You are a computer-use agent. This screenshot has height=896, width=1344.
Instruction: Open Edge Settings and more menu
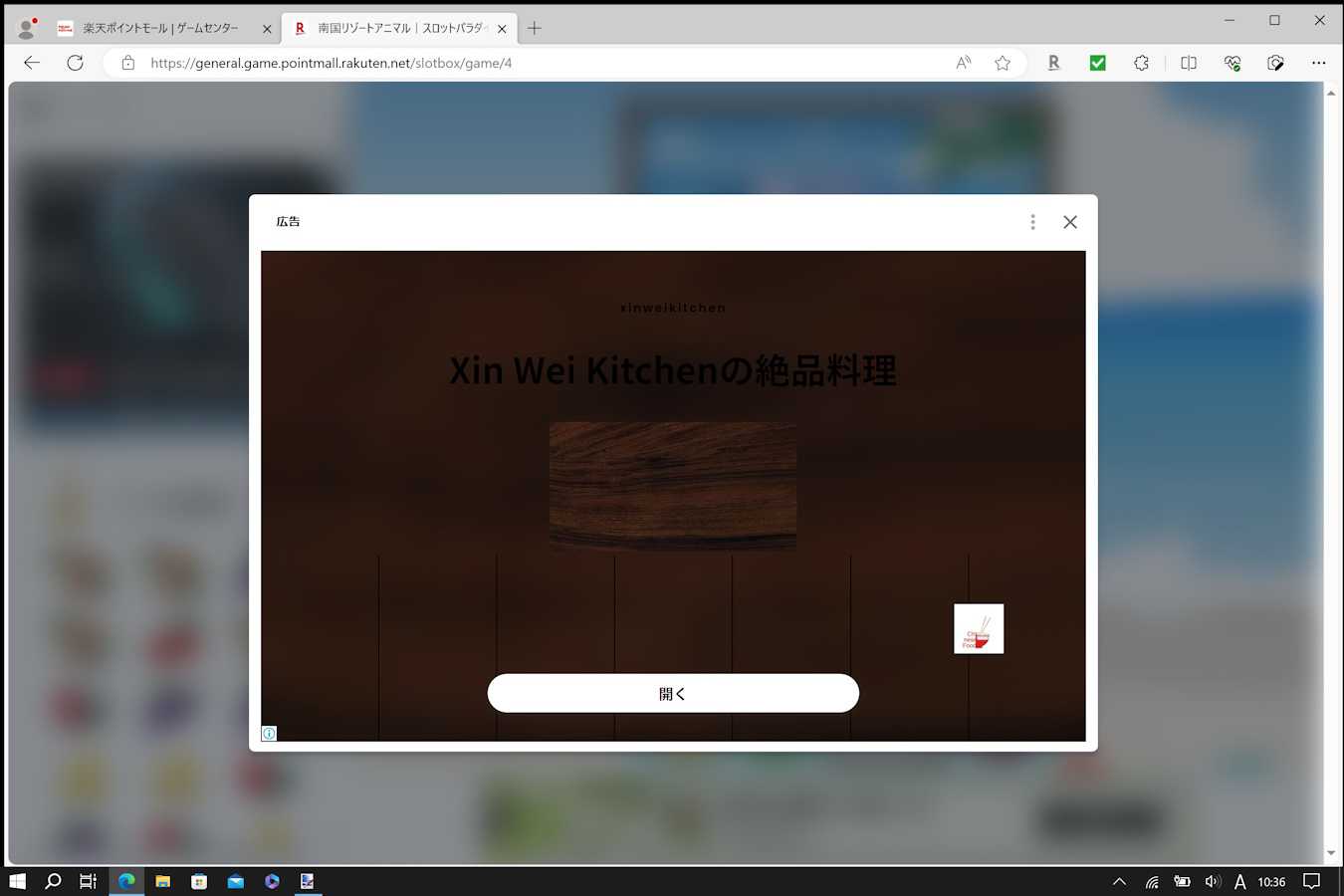tap(1319, 63)
